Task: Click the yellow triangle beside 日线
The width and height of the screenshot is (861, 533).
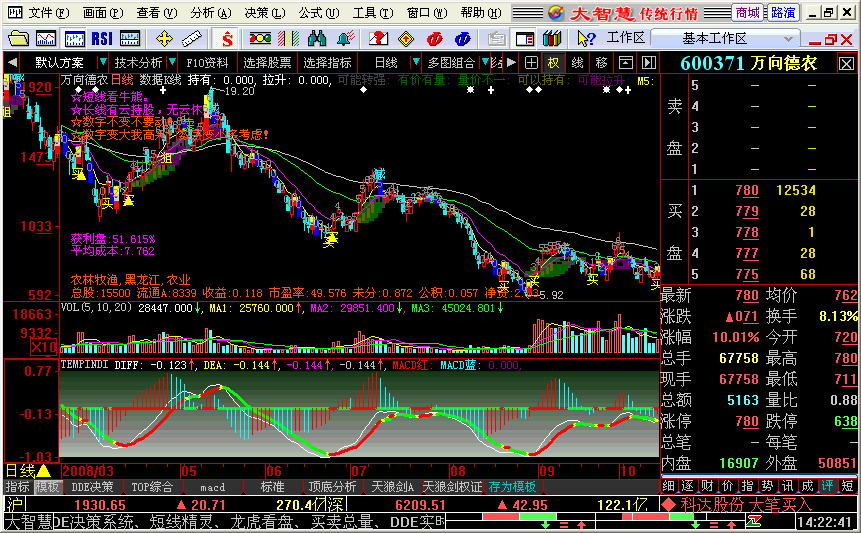Action: pos(44,471)
